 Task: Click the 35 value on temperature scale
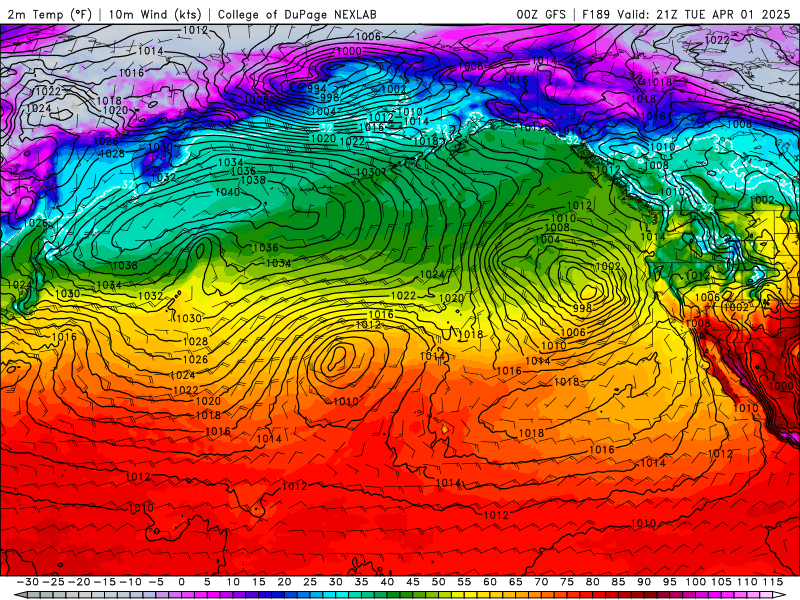coord(361,582)
